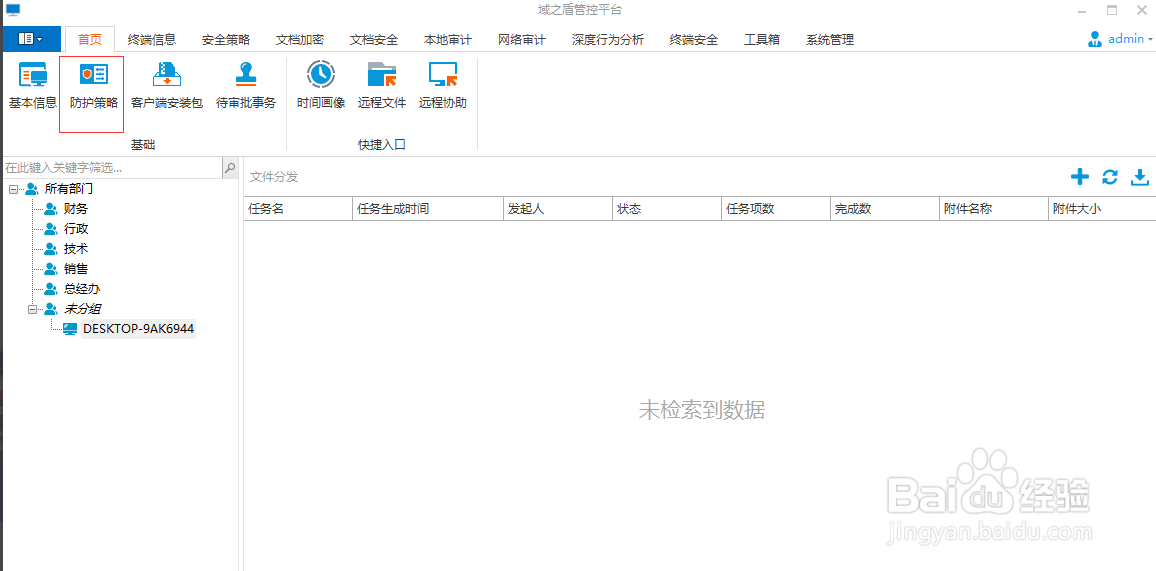The width and height of the screenshot is (1156, 571).
Task: Click the keyword filter input field
Action: [112, 168]
